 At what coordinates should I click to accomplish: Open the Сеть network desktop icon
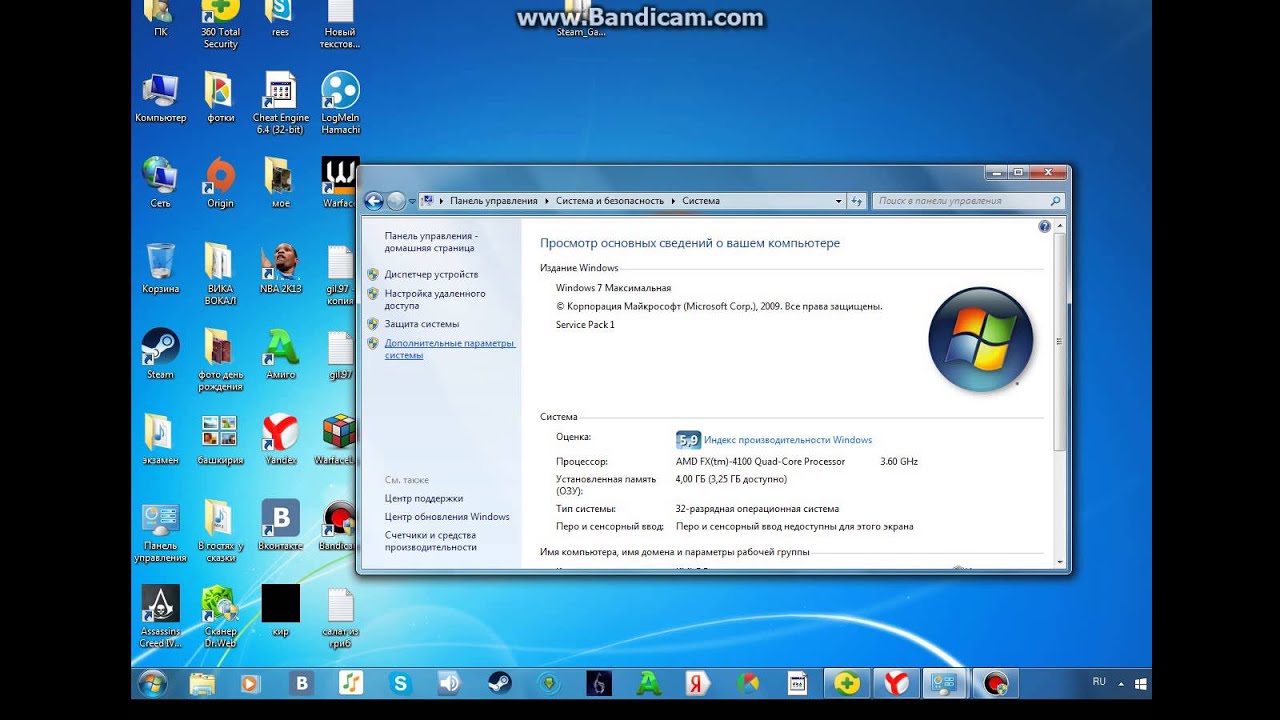click(x=160, y=183)
